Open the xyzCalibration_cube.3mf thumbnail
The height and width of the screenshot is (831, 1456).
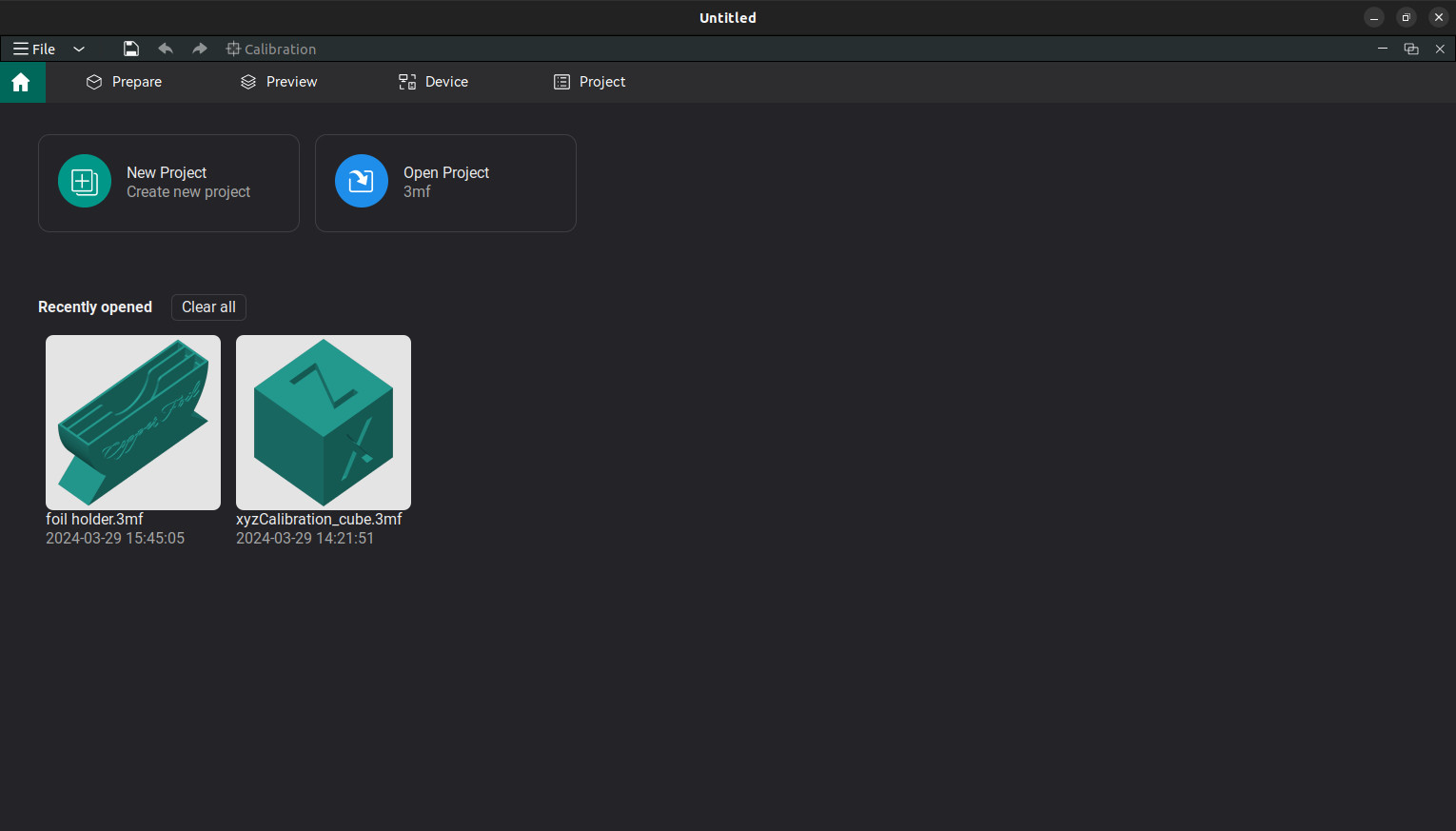[324, 422]
